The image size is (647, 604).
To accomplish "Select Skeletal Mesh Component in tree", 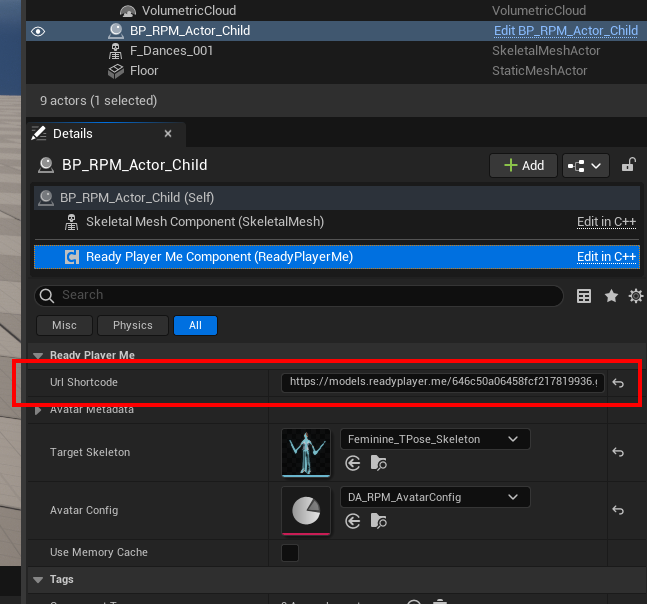I will click(x=204, y=222).
